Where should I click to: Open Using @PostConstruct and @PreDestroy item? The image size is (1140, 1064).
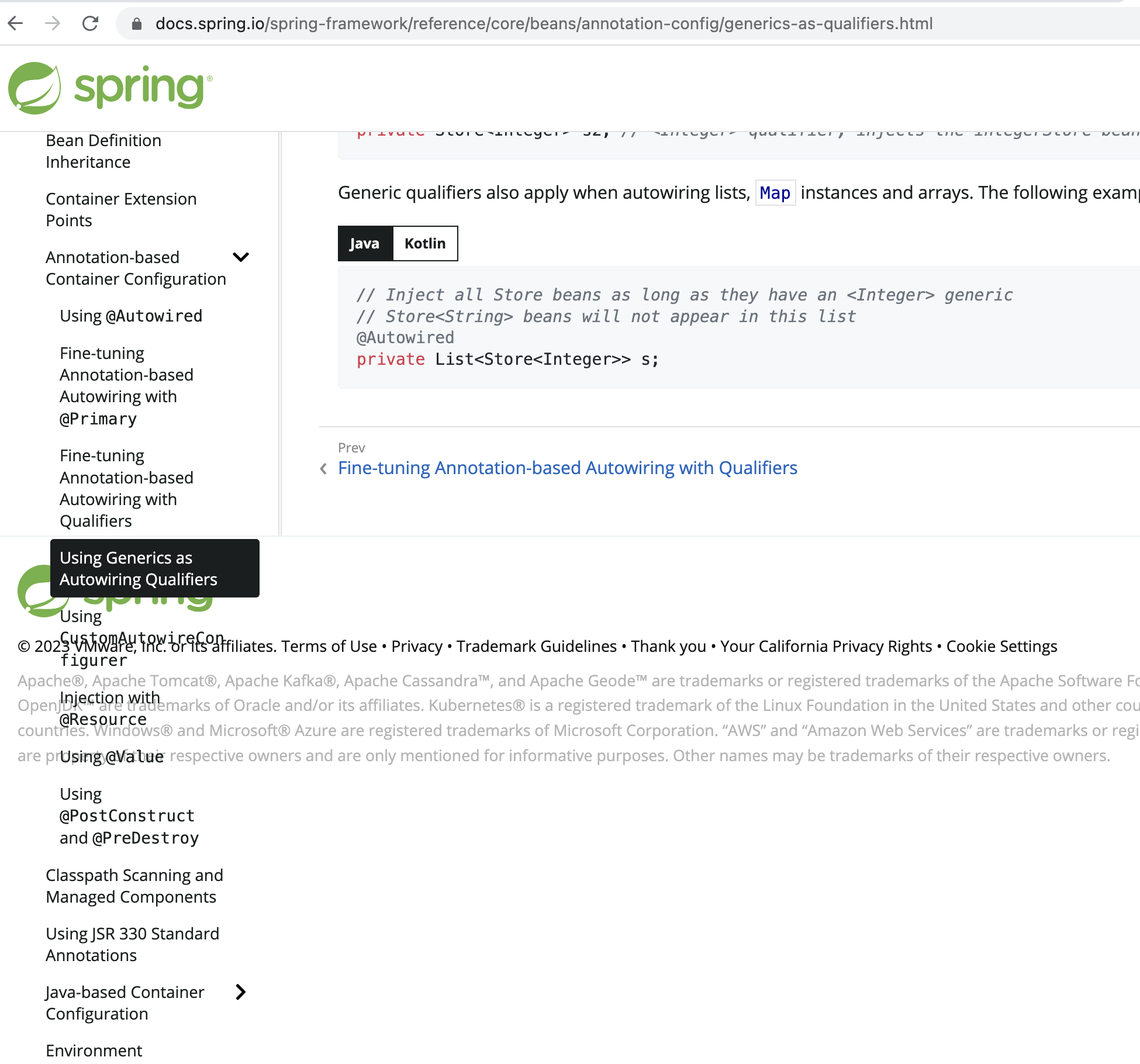pos(129,816)
